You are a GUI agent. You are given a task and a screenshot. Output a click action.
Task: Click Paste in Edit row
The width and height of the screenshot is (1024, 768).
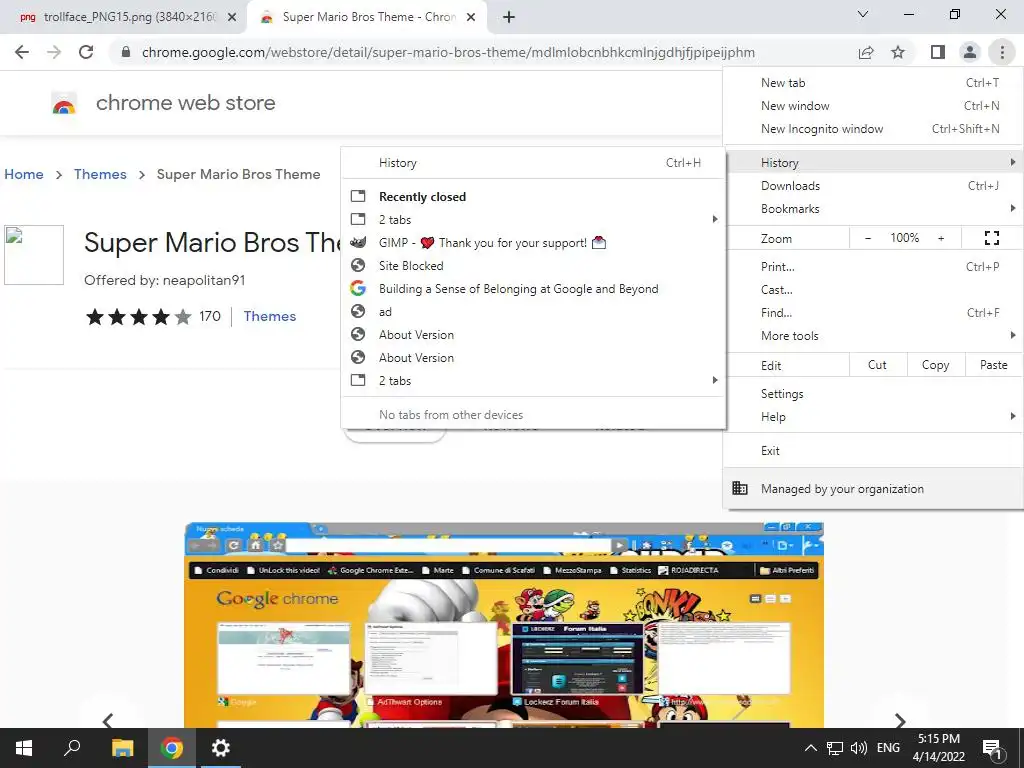tap(993, 365)
